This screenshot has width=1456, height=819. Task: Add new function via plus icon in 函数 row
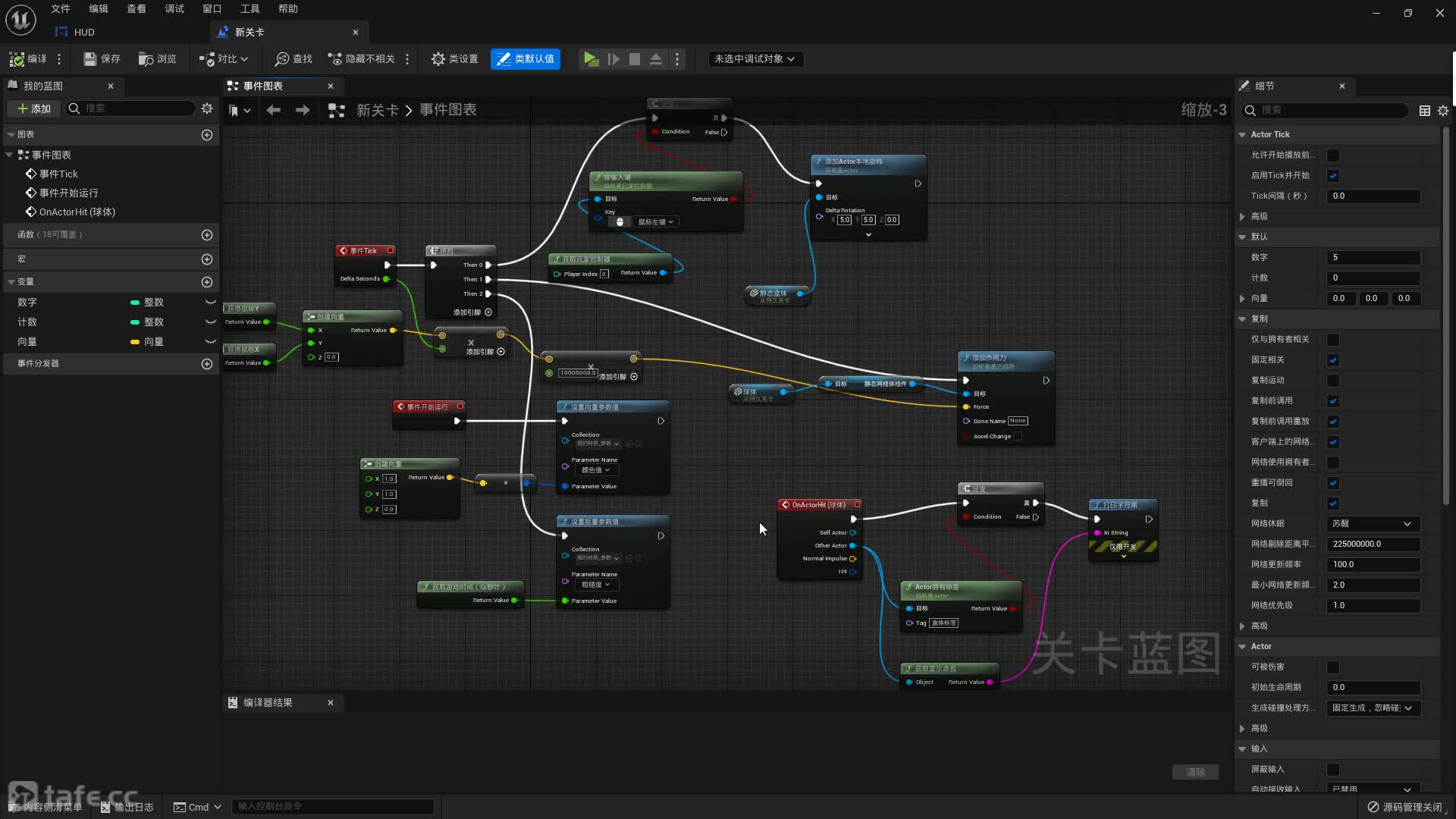click(x=206, y=235)
